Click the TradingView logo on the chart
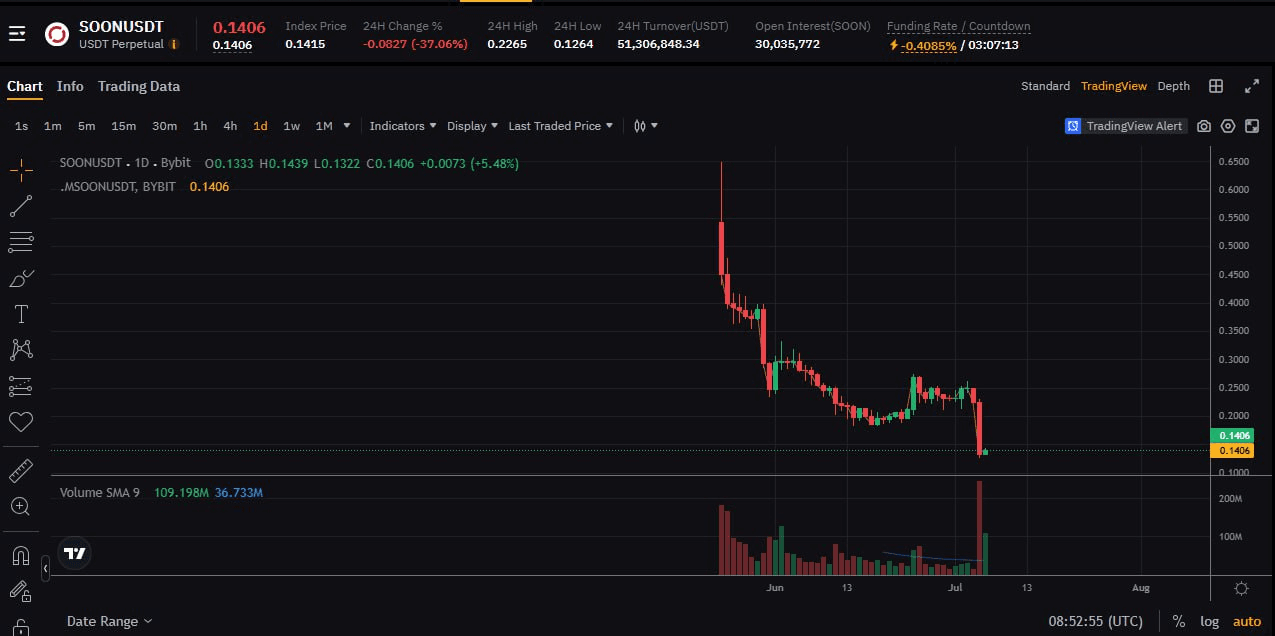The width and height of the screenshot is (1275, 636). [x=75, y=552]
